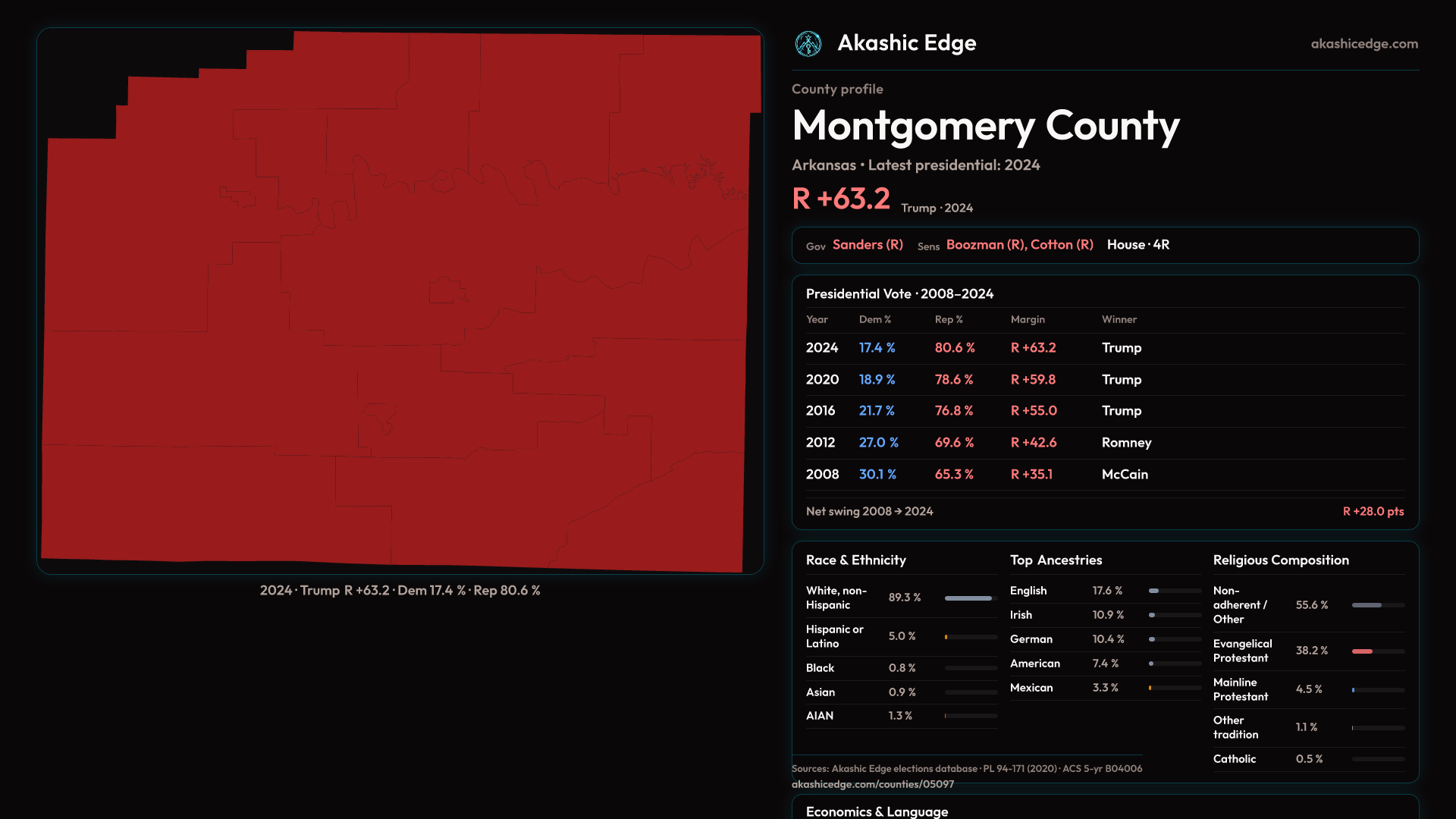1456x819 pixels.
Task: Open the akashicedge.com link in header
Action: (x=1364, y=44)
